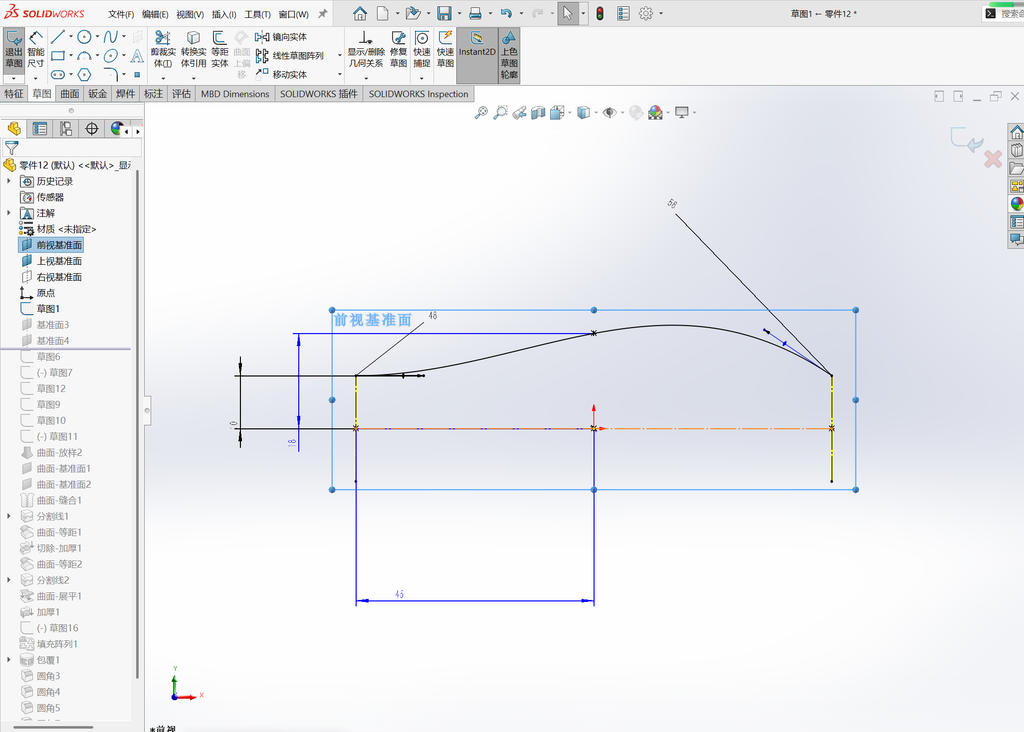1024x732 pixels.
Task: Click Display/Delete Relations (显示/删除几何关系)
Action: coord(366,50)
